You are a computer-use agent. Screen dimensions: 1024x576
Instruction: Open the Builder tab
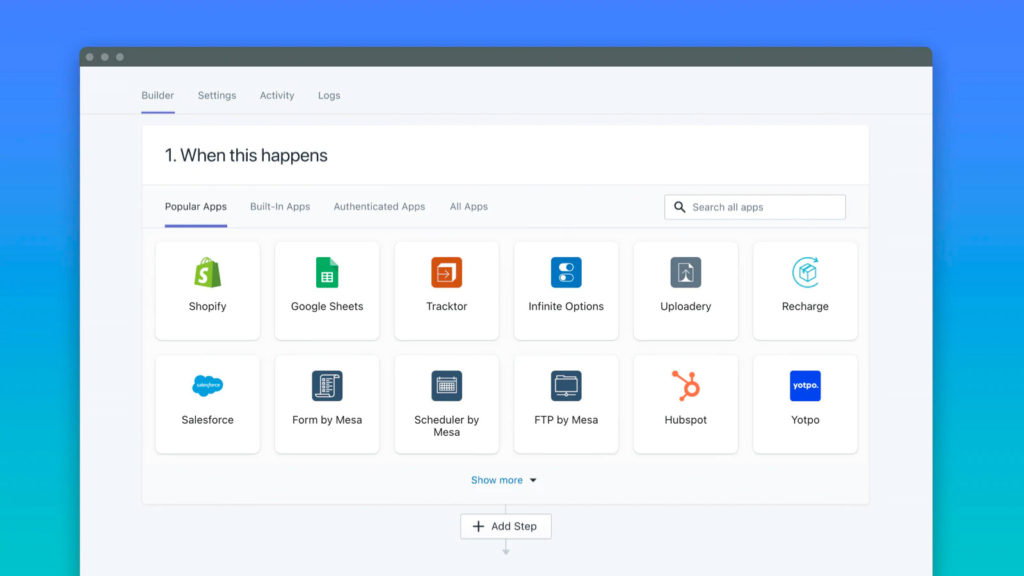click(x=158, y=95)
